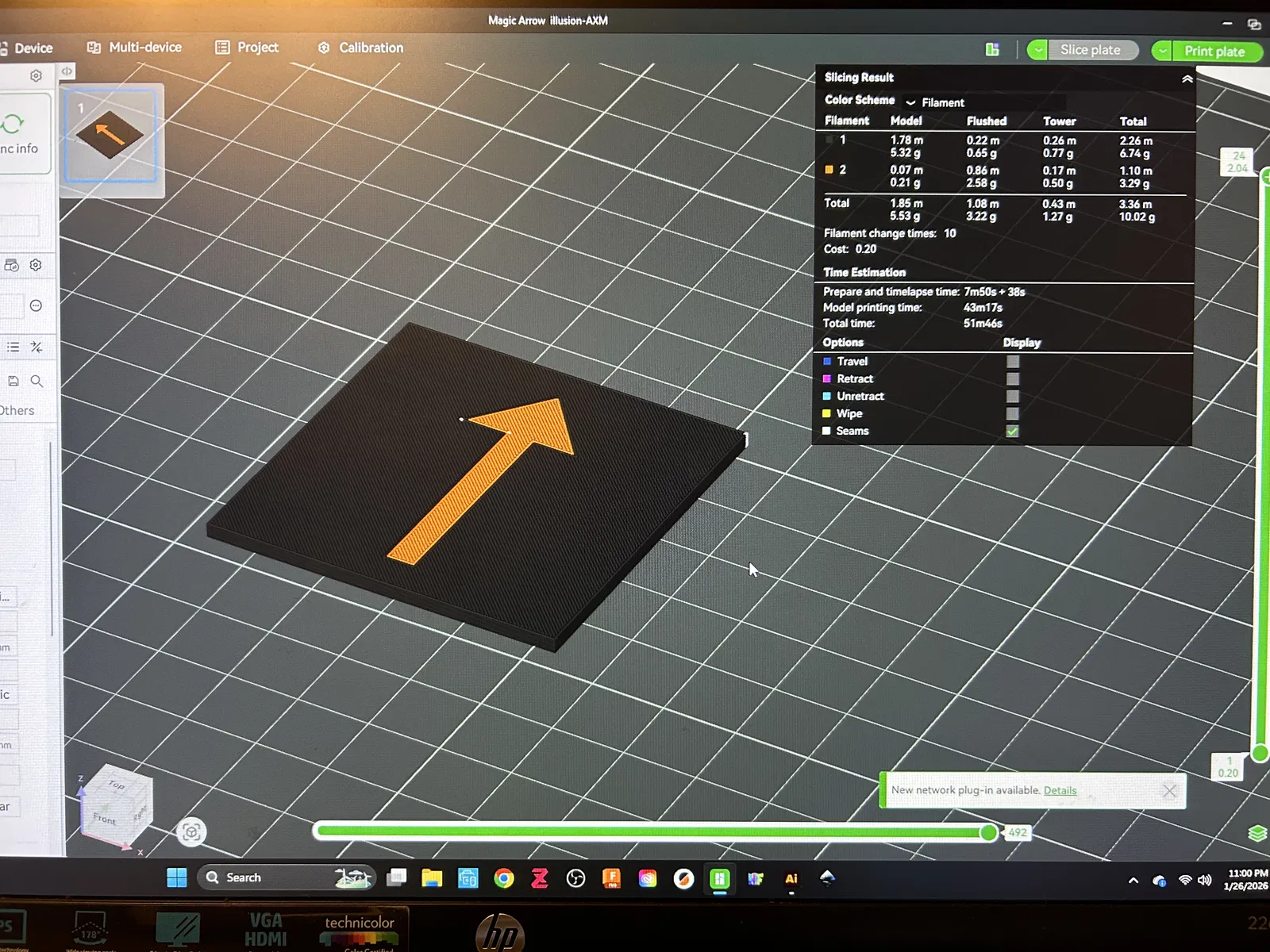
Task: Click the 'Filament change times' text
Action: point(879,233)
